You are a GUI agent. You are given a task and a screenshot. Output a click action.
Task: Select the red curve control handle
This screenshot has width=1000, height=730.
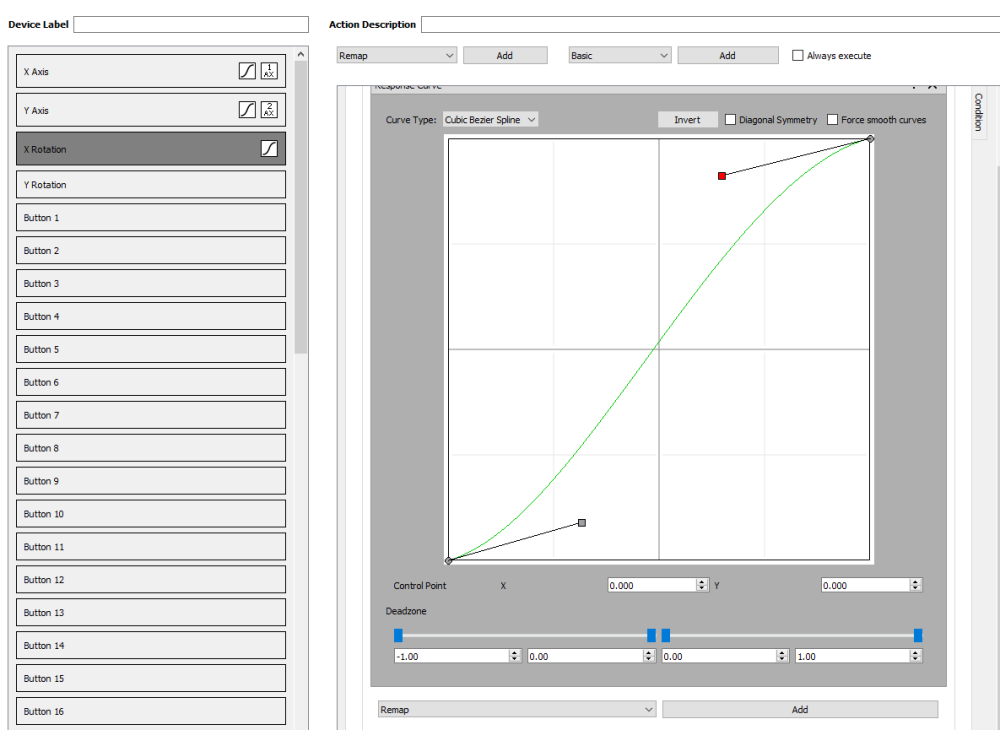click(722, 176)
